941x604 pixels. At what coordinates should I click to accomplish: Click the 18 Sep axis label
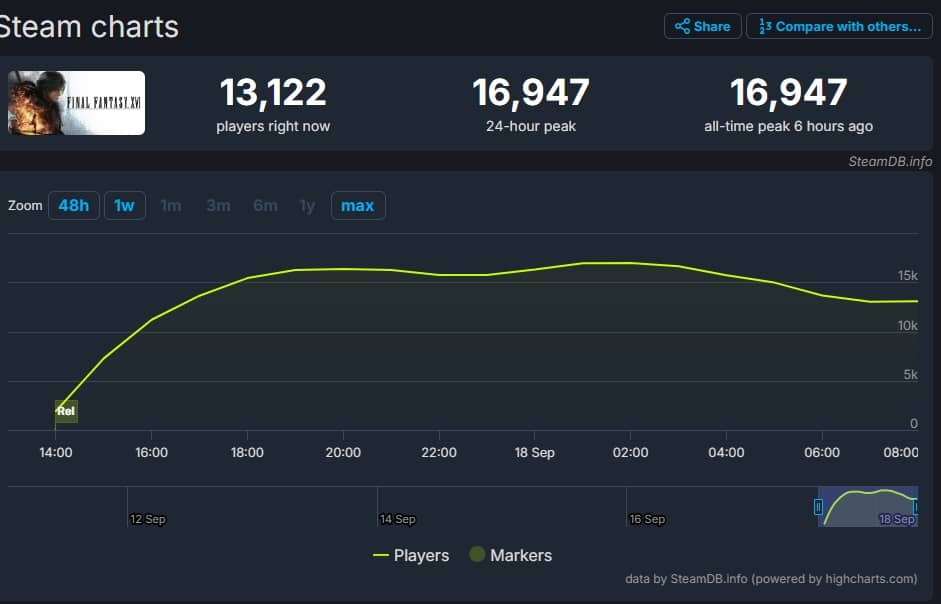tap(534, 453)
